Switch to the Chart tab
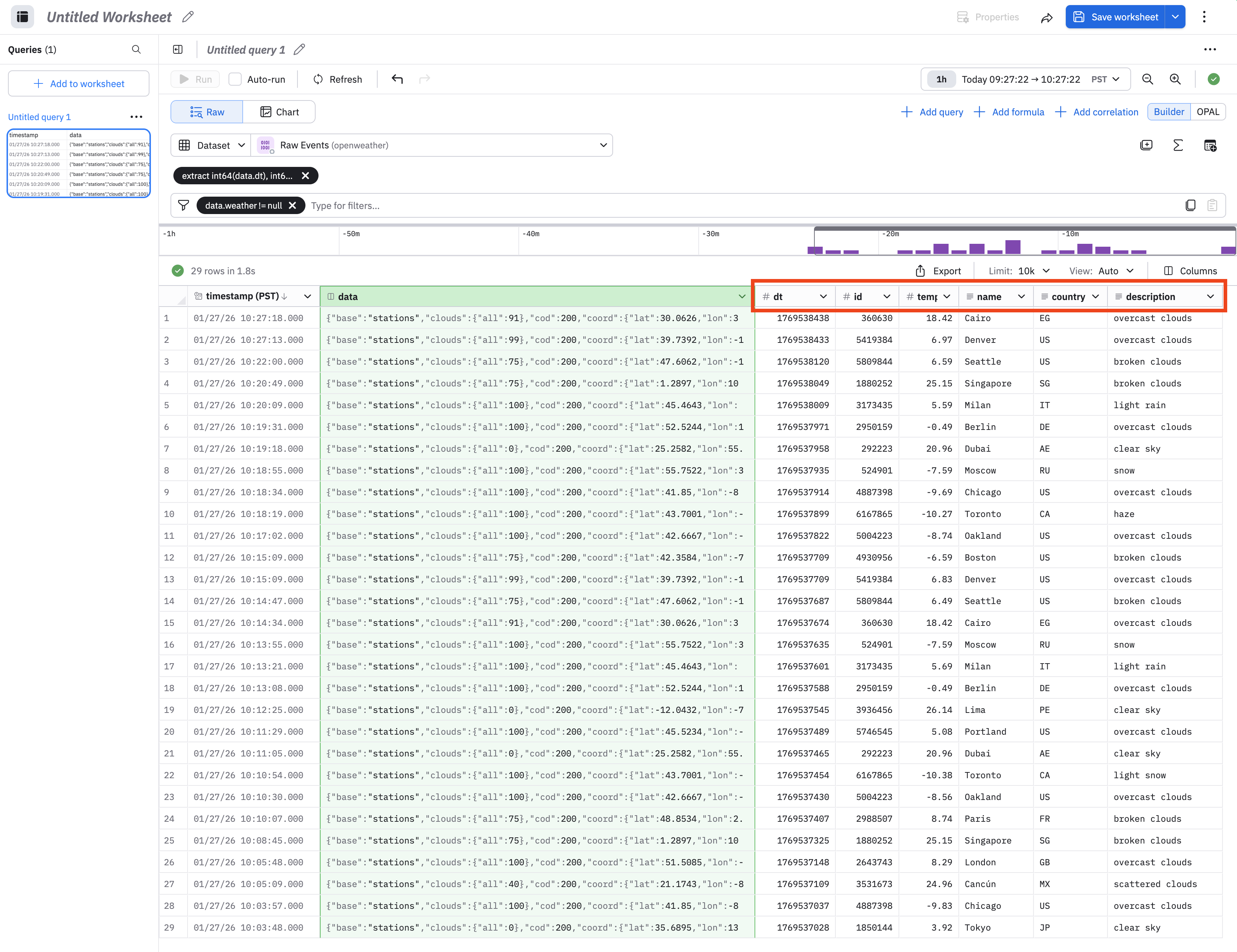This screenshot has height=952, width=1237. 279,112
